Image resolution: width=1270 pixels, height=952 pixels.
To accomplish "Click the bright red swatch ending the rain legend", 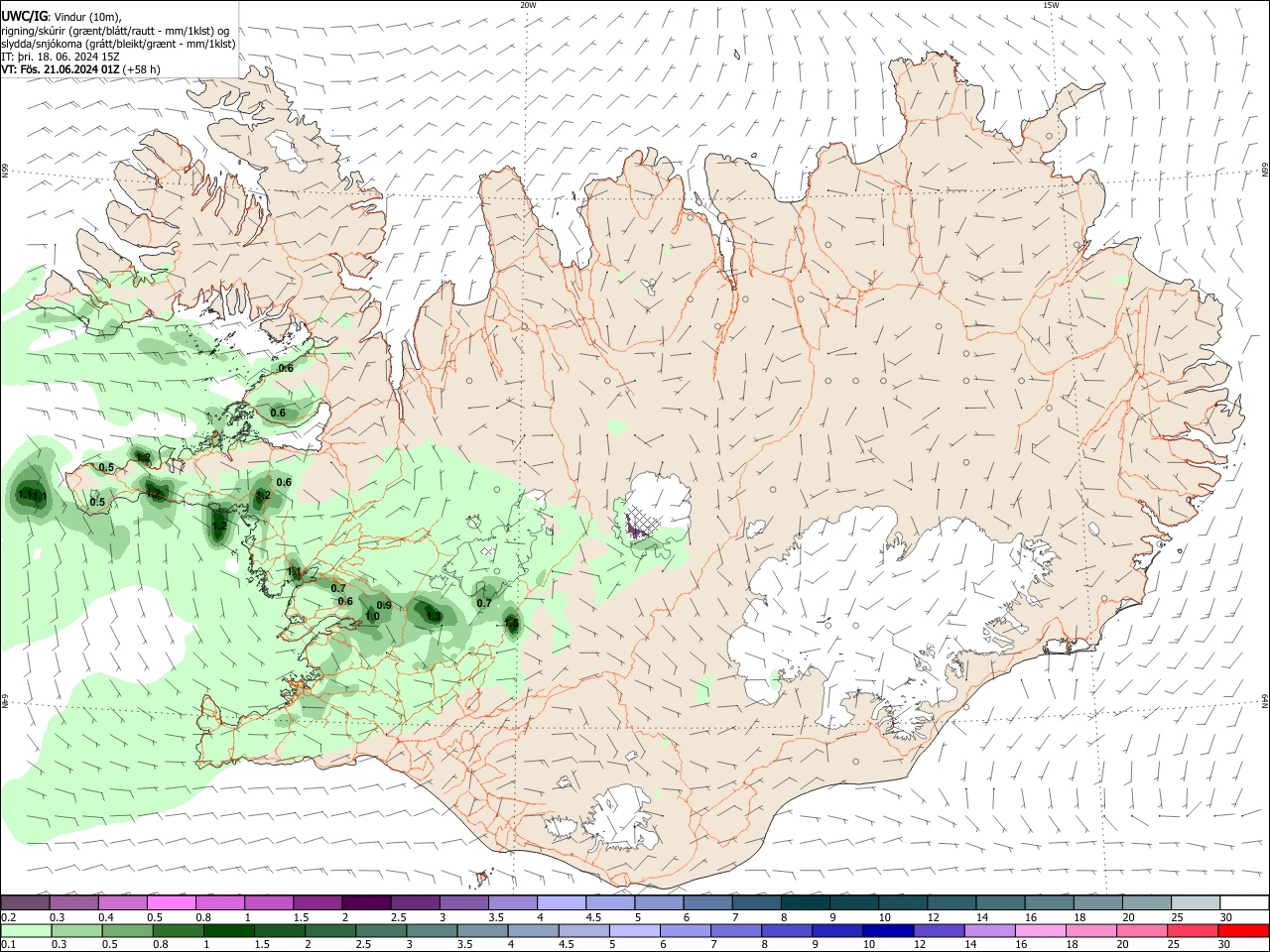I will click(1243, 930).
